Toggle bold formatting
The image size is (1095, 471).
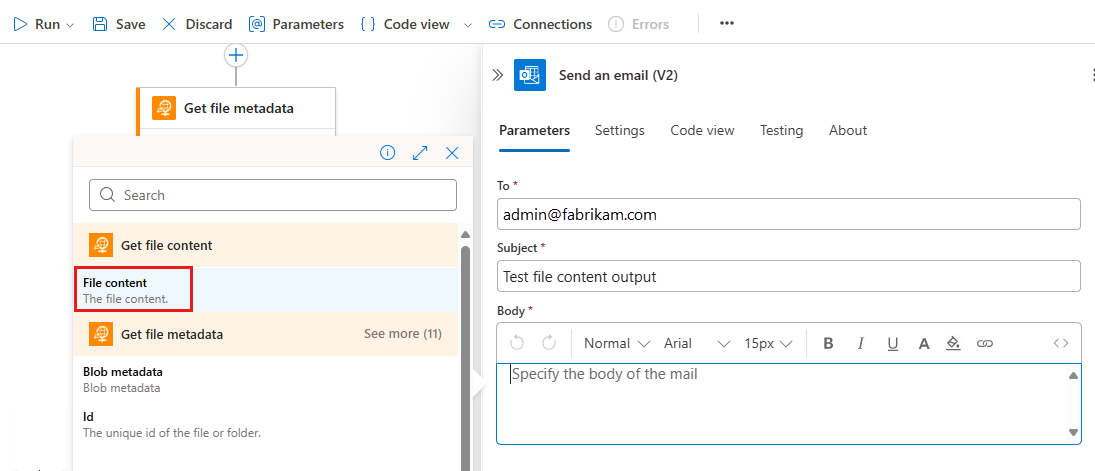coord(828,343)
